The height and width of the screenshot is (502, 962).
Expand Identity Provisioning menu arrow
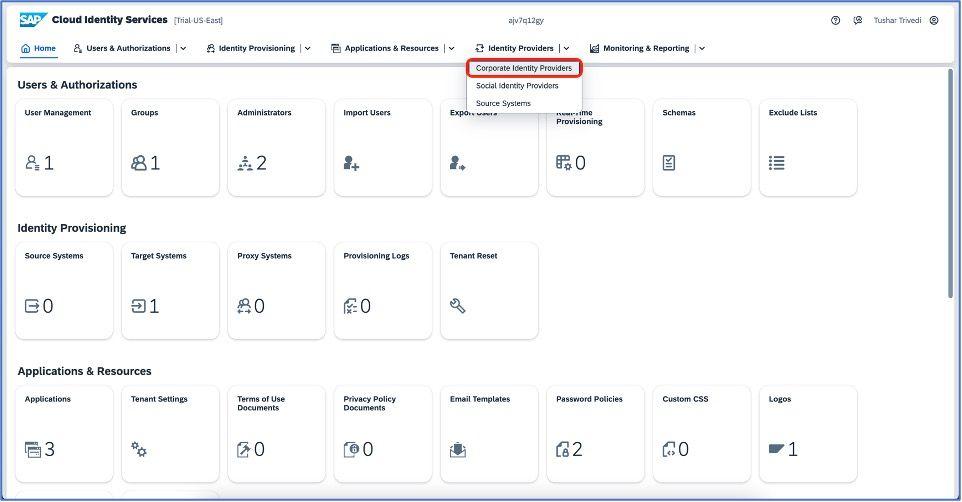click(307, 48)
